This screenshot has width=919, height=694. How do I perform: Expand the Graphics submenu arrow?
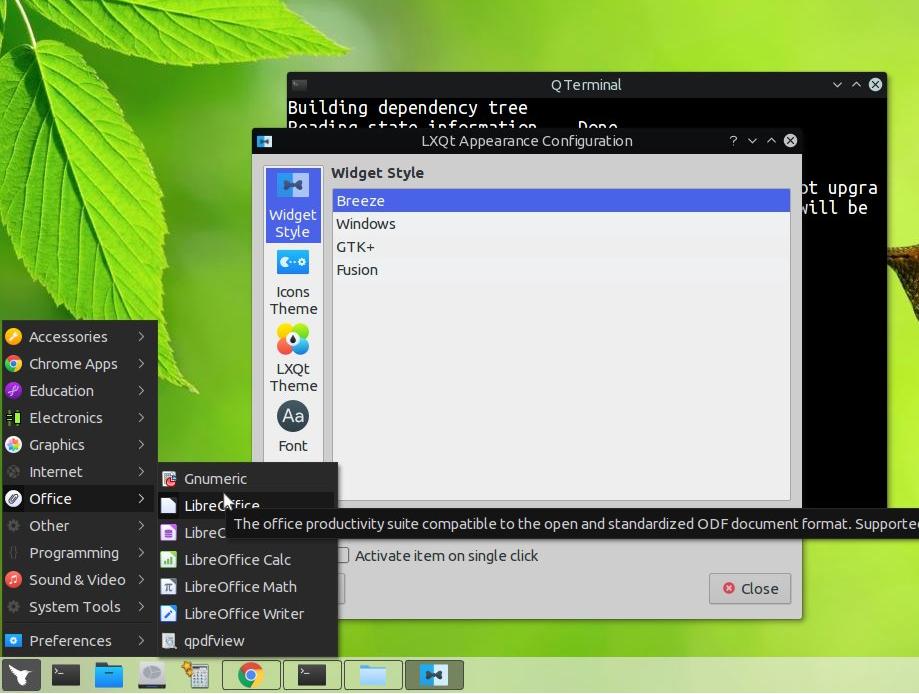pos(141,444)
